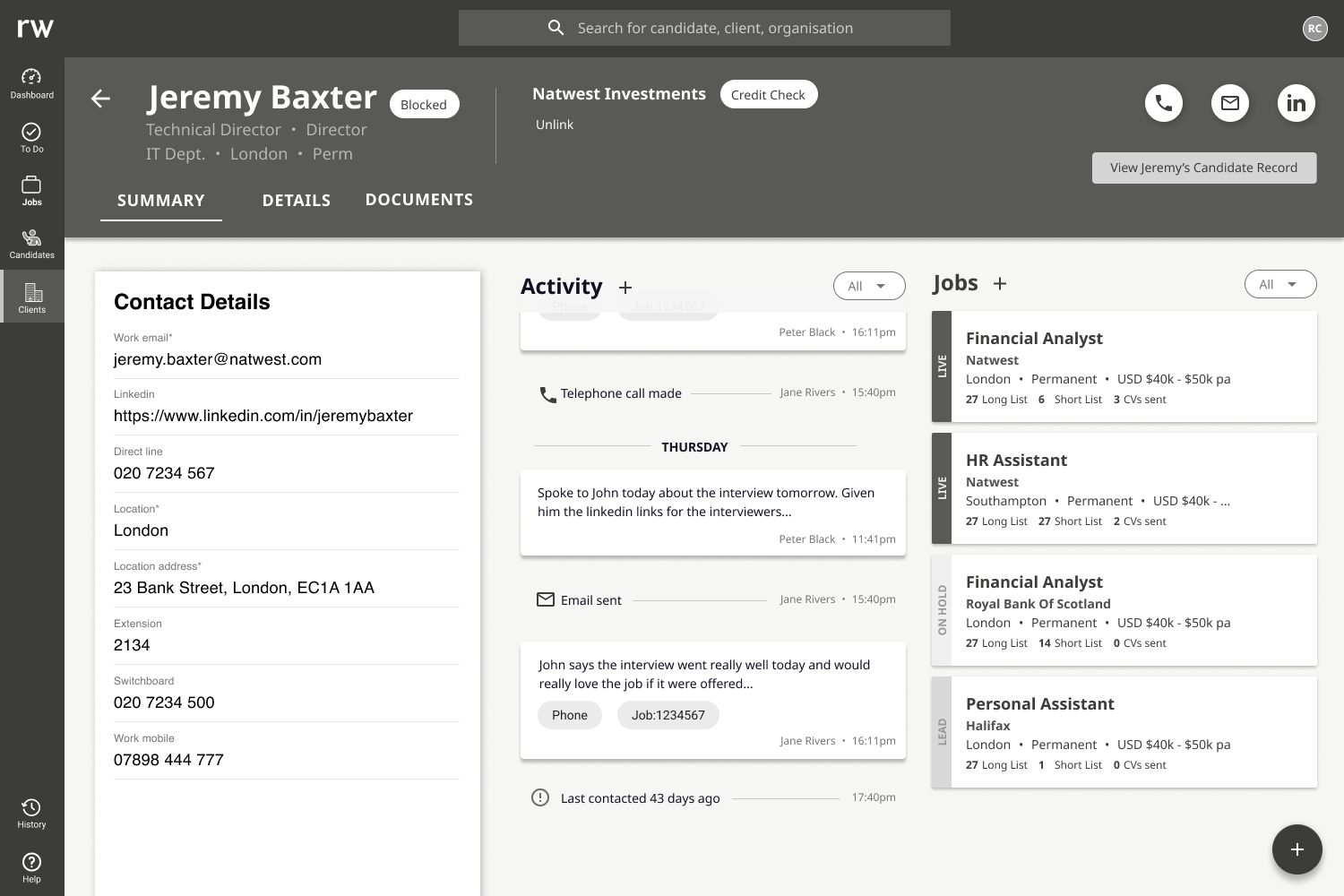
Task: Click the LinkedIn URL value
Action: point(263,416)
